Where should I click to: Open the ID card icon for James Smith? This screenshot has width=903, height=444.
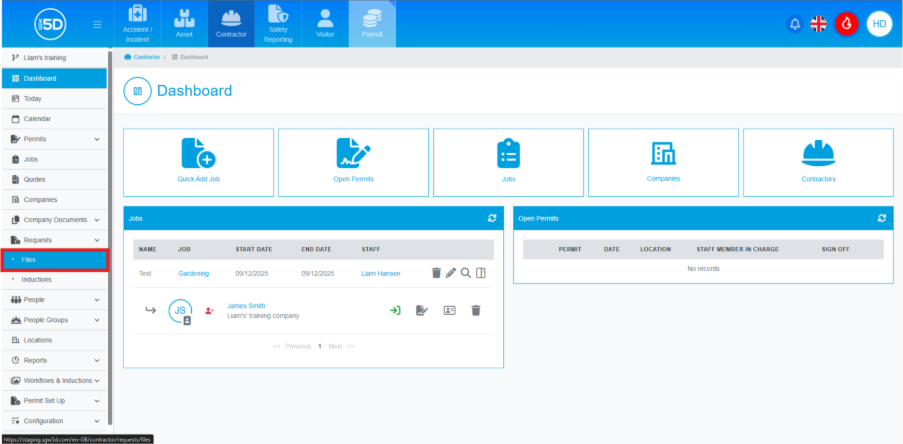(x=449, y=311)
